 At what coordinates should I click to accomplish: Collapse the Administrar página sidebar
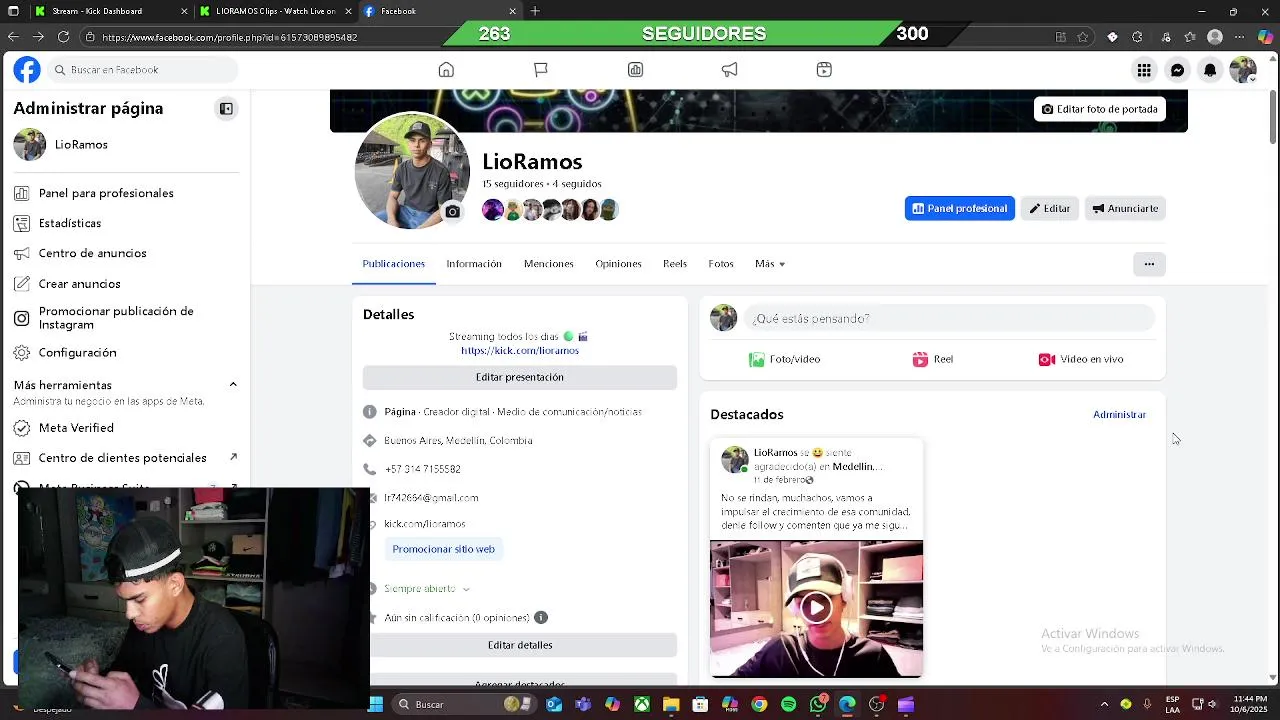[226, 109]
